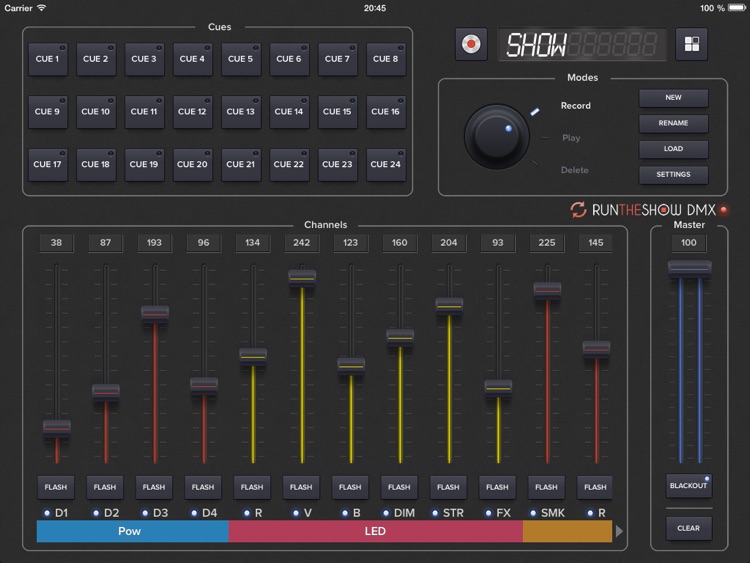Trigger CUE 19
Image resolution: width=750 pixels, height=563 pixels.
pyautogui.click(x=144, y=164)
